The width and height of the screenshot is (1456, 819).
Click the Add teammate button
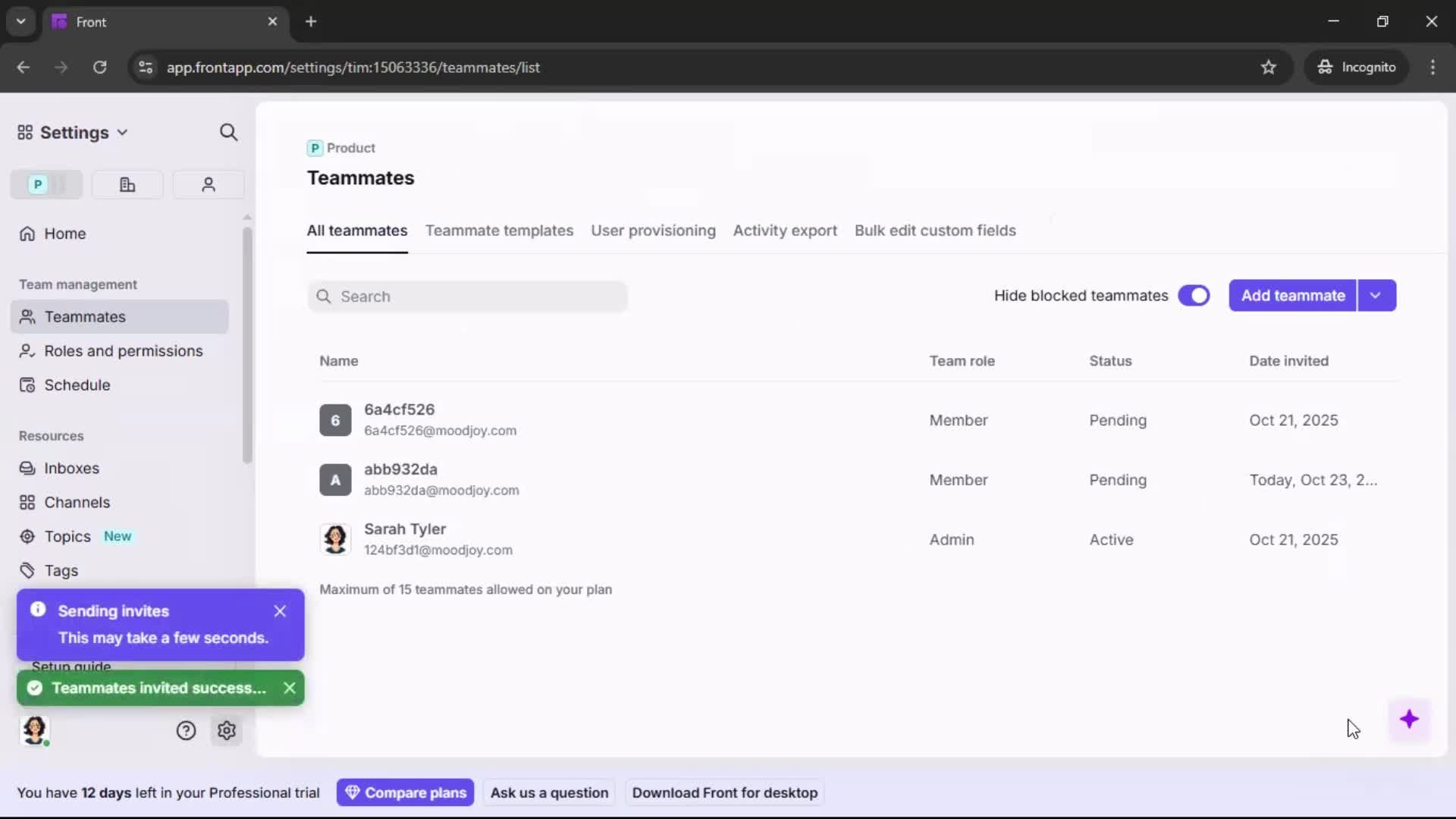coord(1291,296)
